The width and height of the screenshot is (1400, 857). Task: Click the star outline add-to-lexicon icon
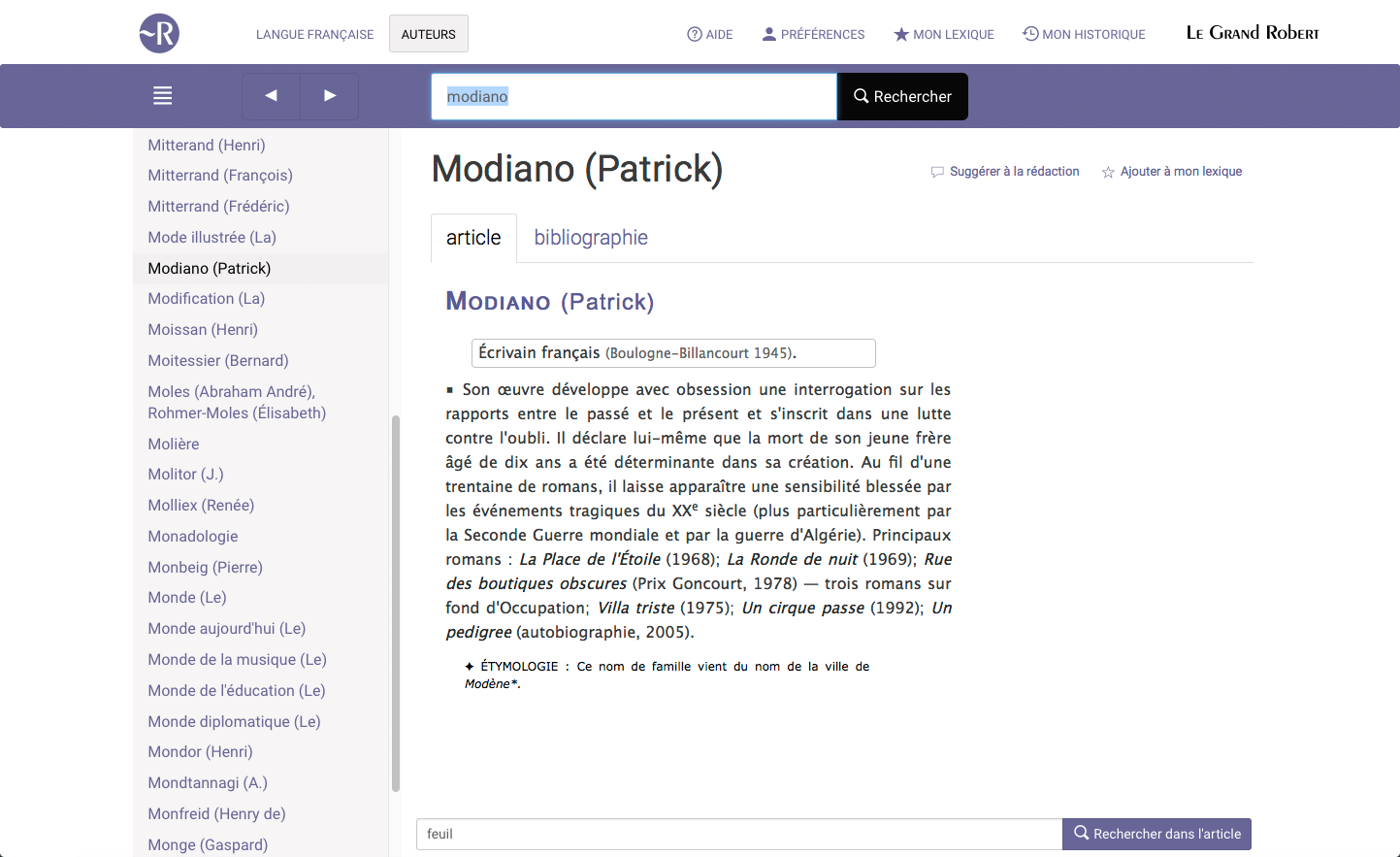pos(1108,172)
